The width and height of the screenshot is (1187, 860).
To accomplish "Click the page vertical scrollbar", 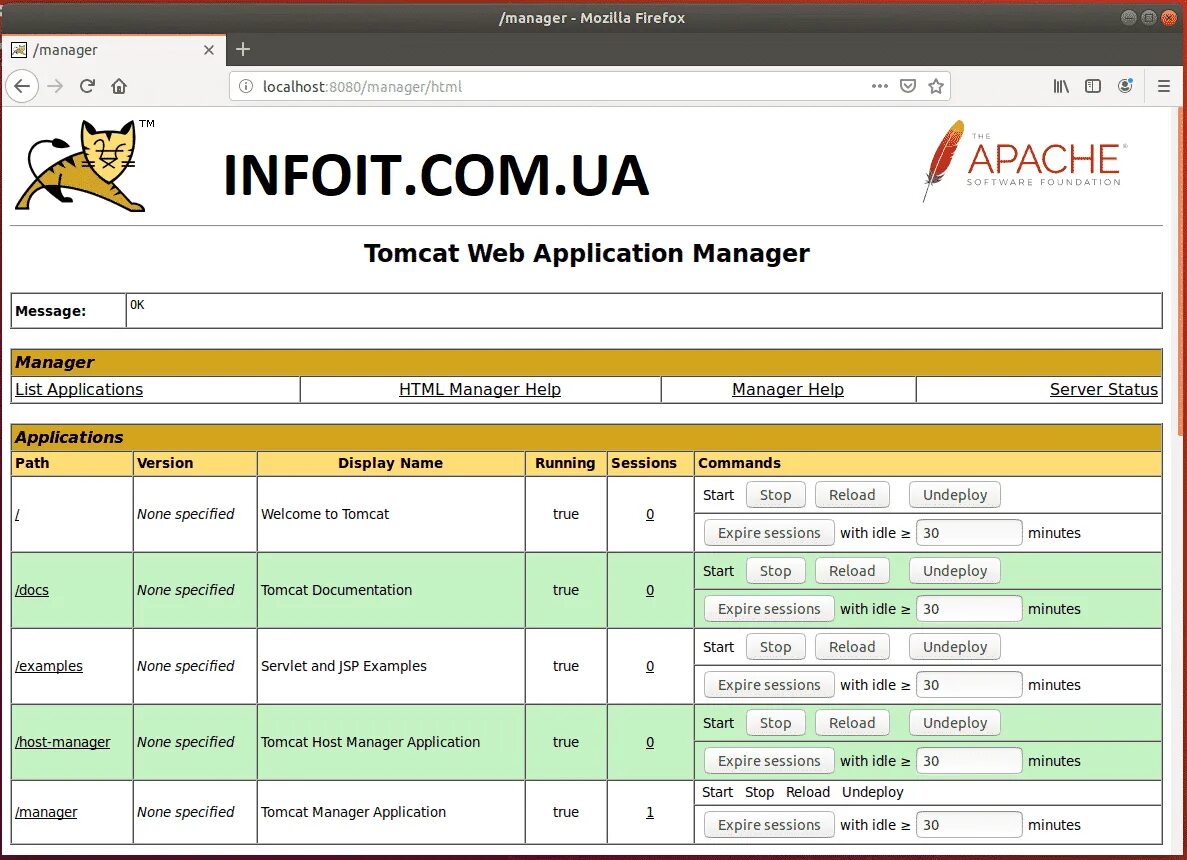I will coord(1182,273).
